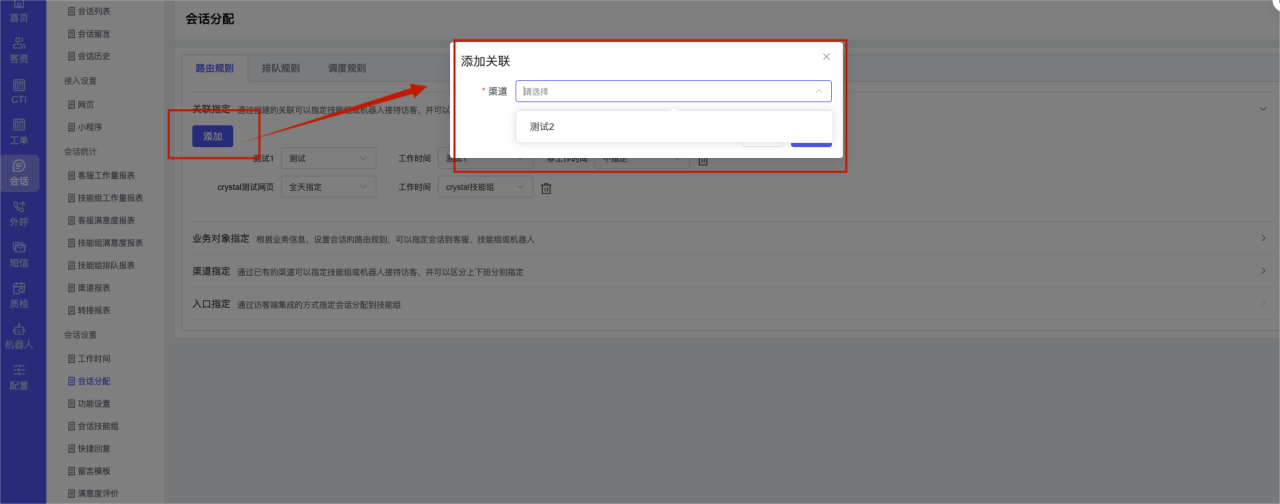Image resolution: width=1280 pixels, height=504 pixels.
Task: Open 客服工作量报表 report
Action: (100, 176)
